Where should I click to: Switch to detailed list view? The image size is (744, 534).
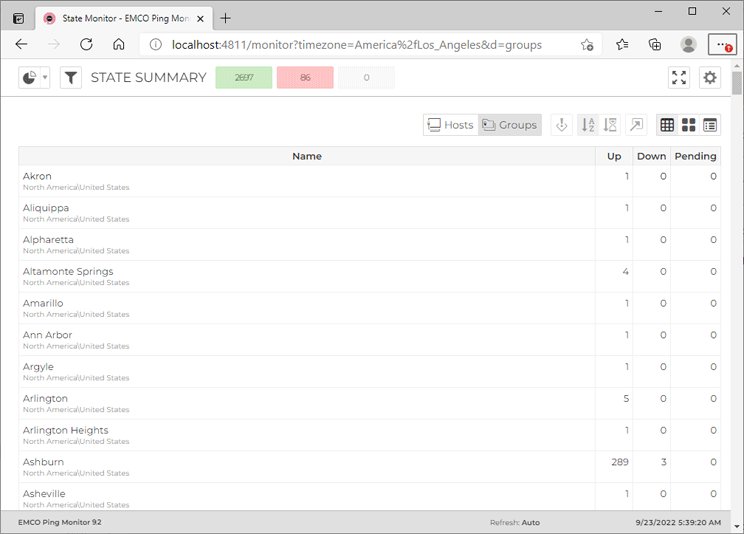click(x=710, y=125)
